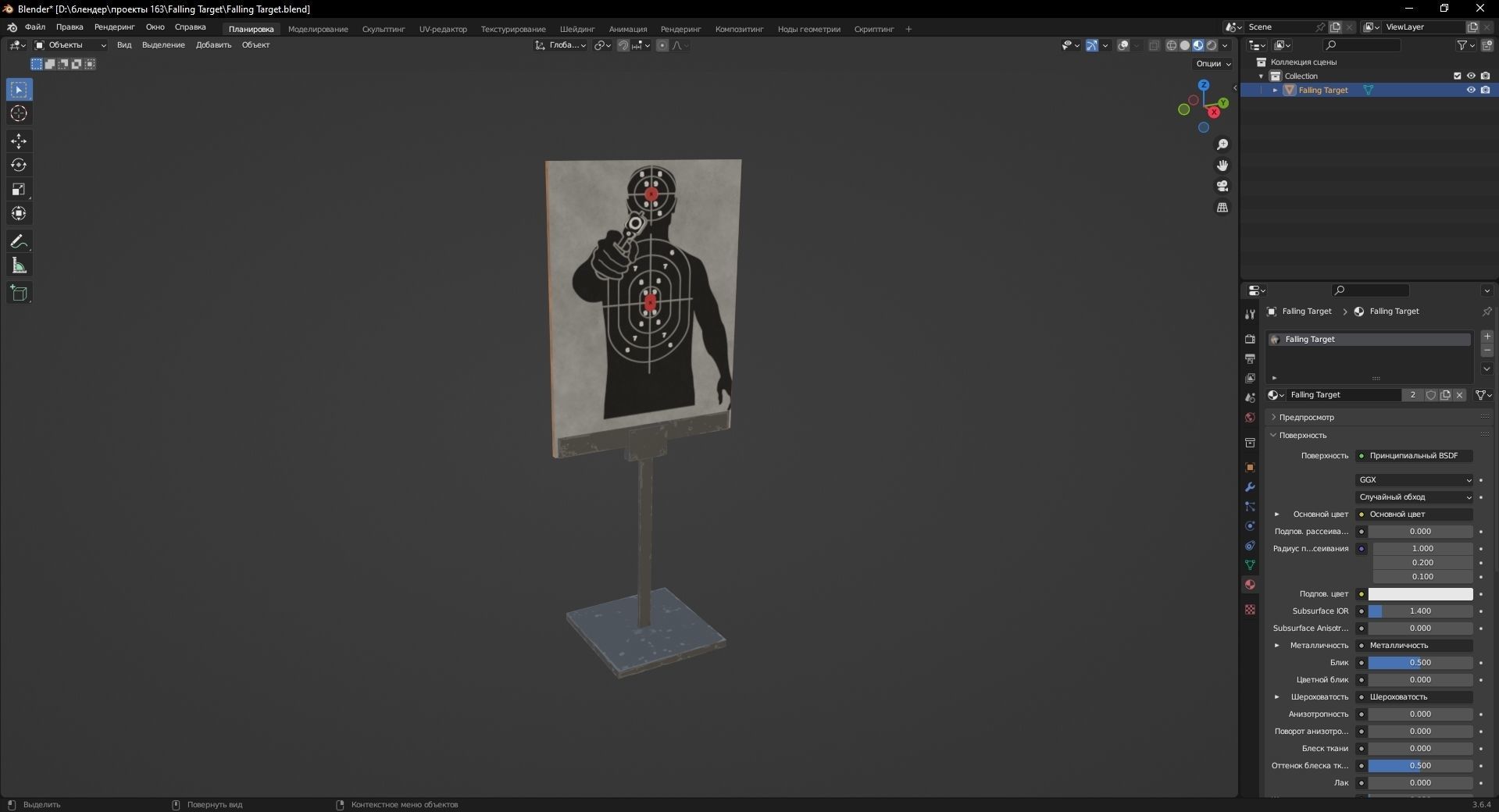Activate the Rotate tool
The width and height of the screenshot is (1499, 812).
19,166
